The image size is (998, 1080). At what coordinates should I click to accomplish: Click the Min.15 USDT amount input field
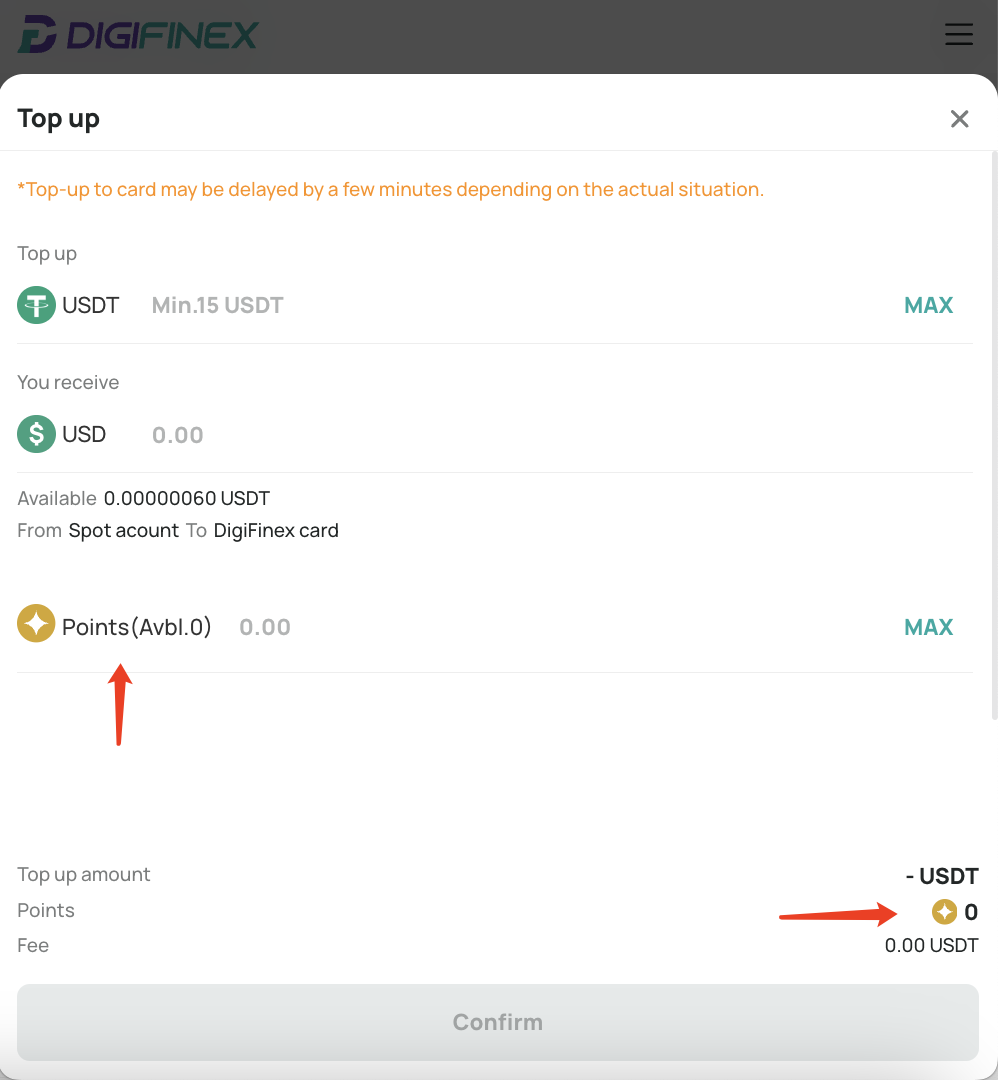(x=517, y=305)
